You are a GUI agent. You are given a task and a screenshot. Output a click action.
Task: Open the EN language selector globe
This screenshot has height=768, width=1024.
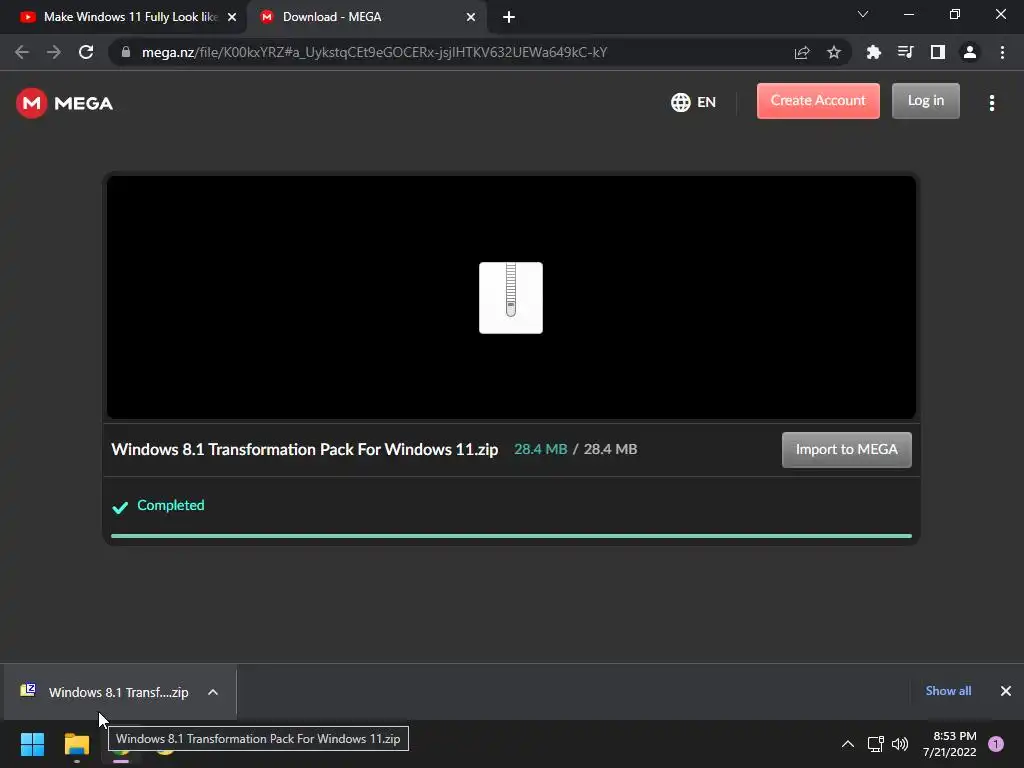click(x=693, y=102)
